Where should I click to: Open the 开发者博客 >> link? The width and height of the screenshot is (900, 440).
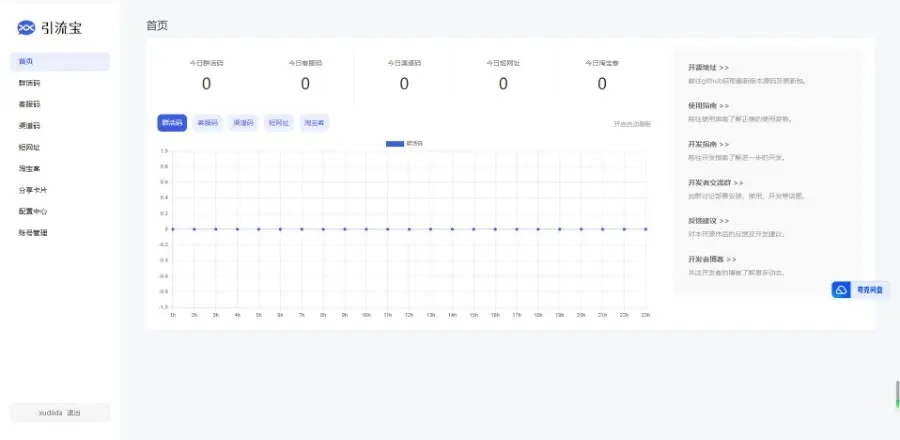[712, 259]
